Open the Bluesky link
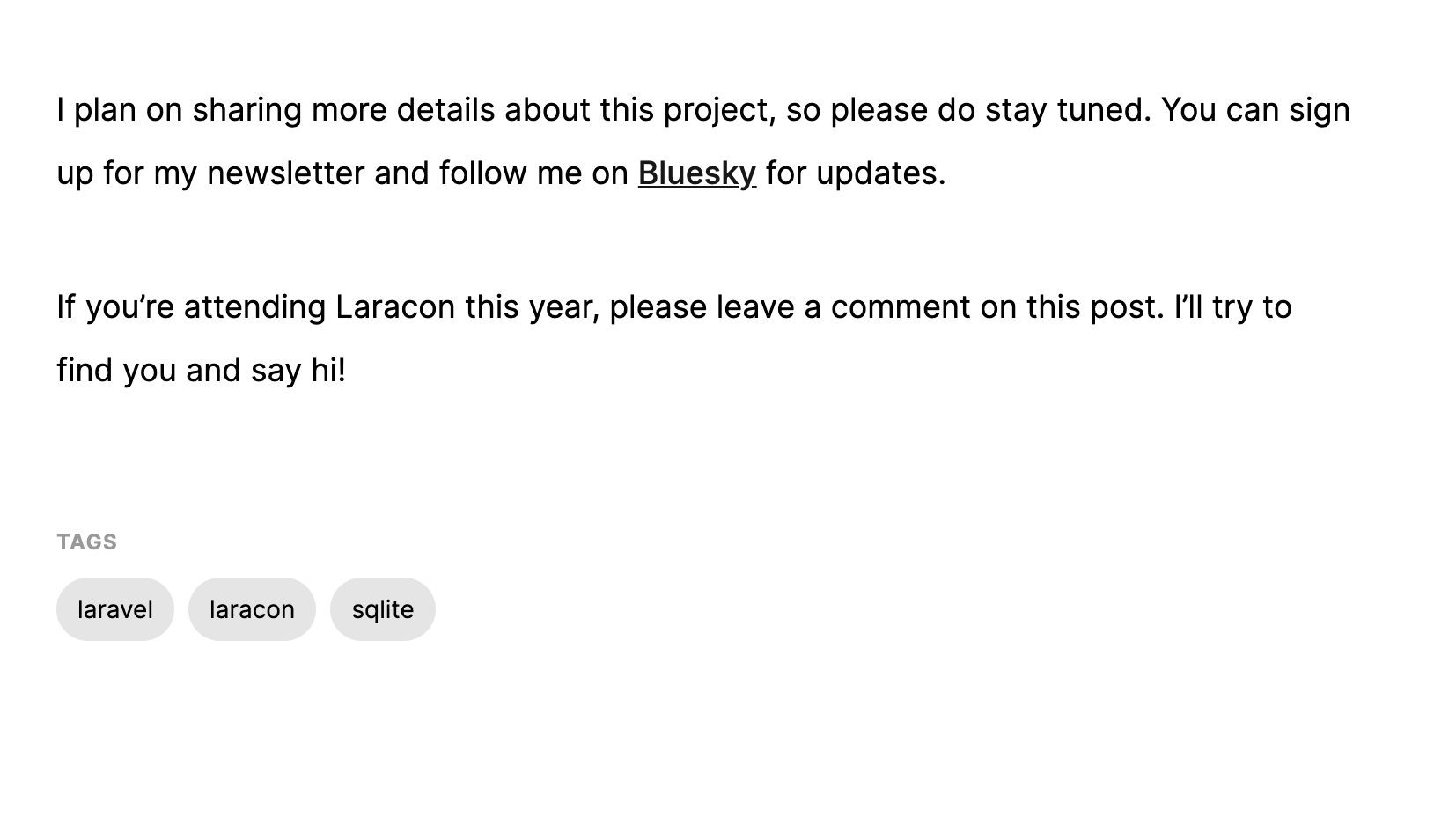The image size is (1456, 840). [x=696, y=173]
